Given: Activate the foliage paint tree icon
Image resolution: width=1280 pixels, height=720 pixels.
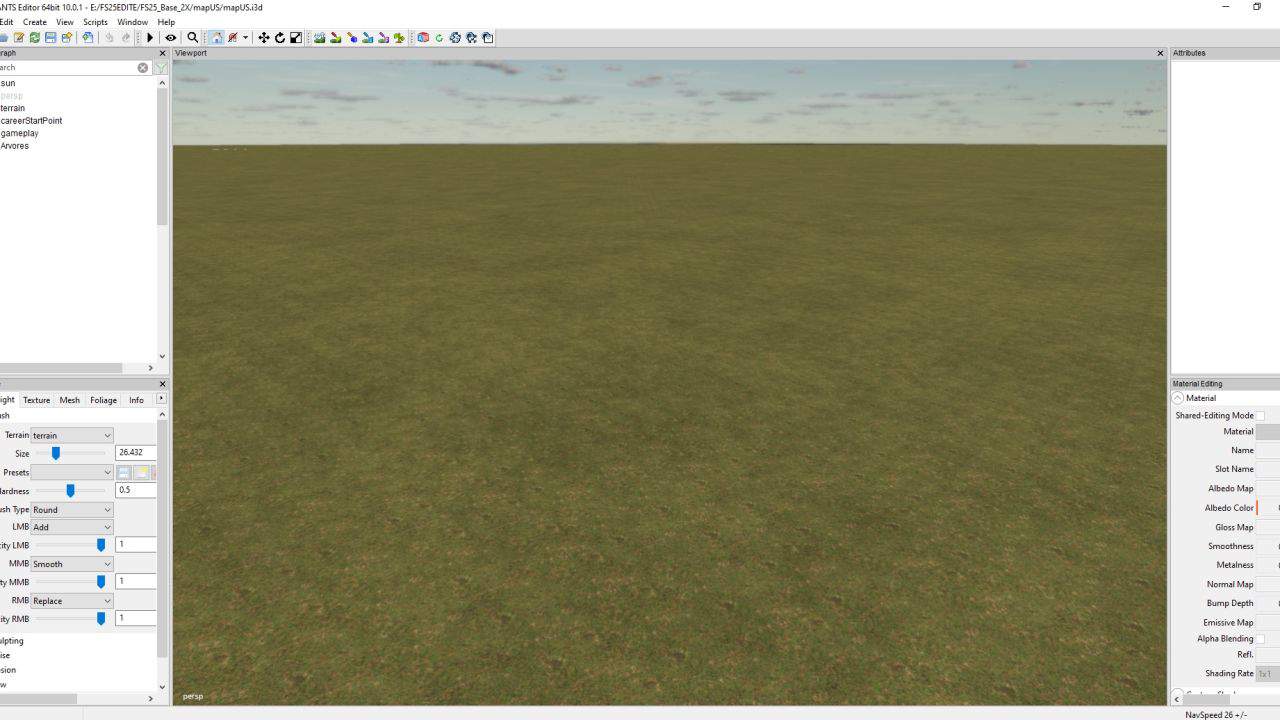Looking at the screenshot, I should point(399,38).
